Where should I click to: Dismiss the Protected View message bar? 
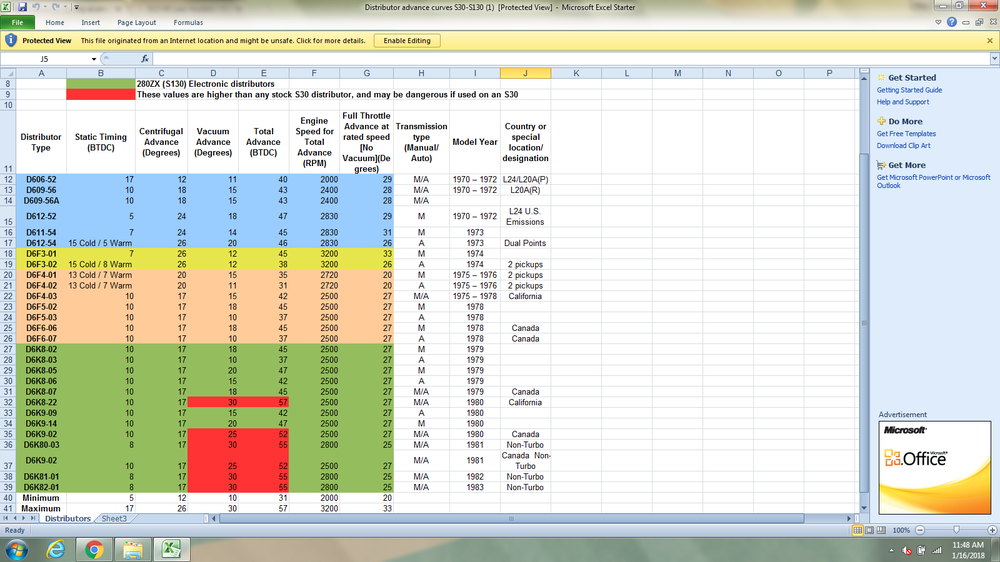990,41
